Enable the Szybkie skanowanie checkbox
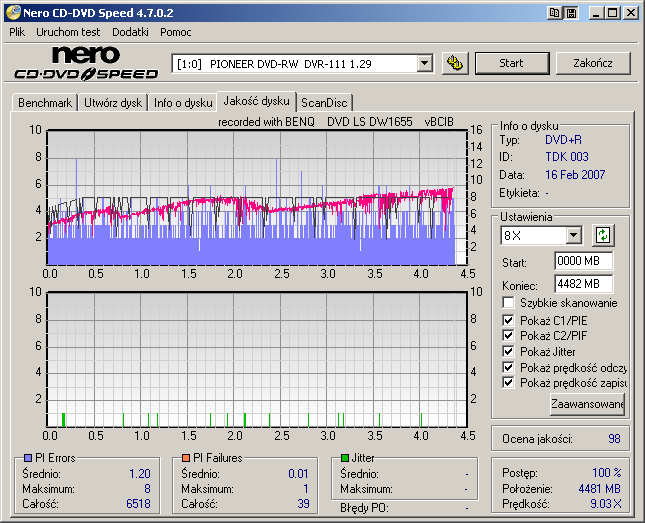The width and height of the screenshot is (645, 523). click(x=508, y=303)
